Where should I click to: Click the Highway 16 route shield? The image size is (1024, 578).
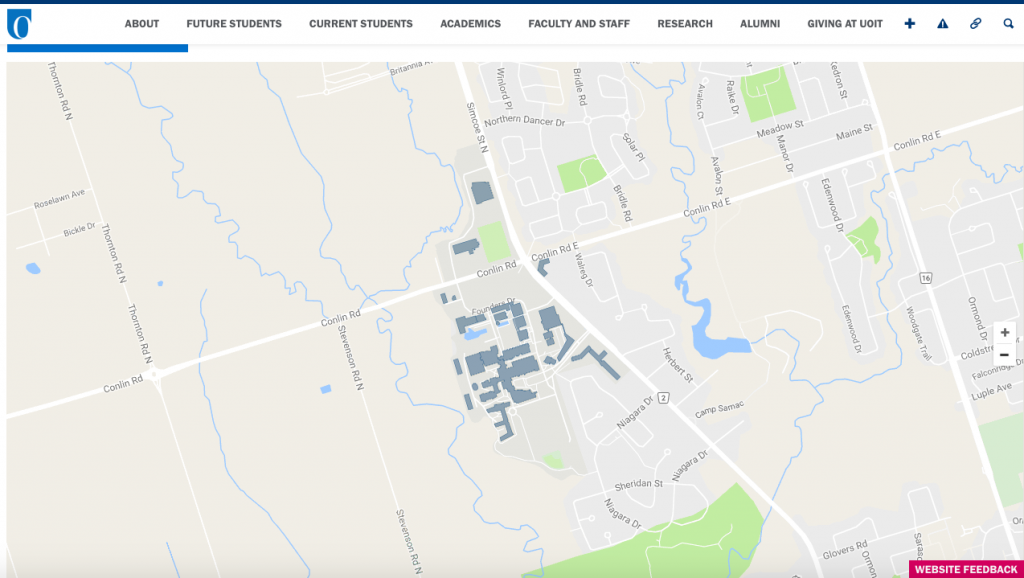pos(927,278)
